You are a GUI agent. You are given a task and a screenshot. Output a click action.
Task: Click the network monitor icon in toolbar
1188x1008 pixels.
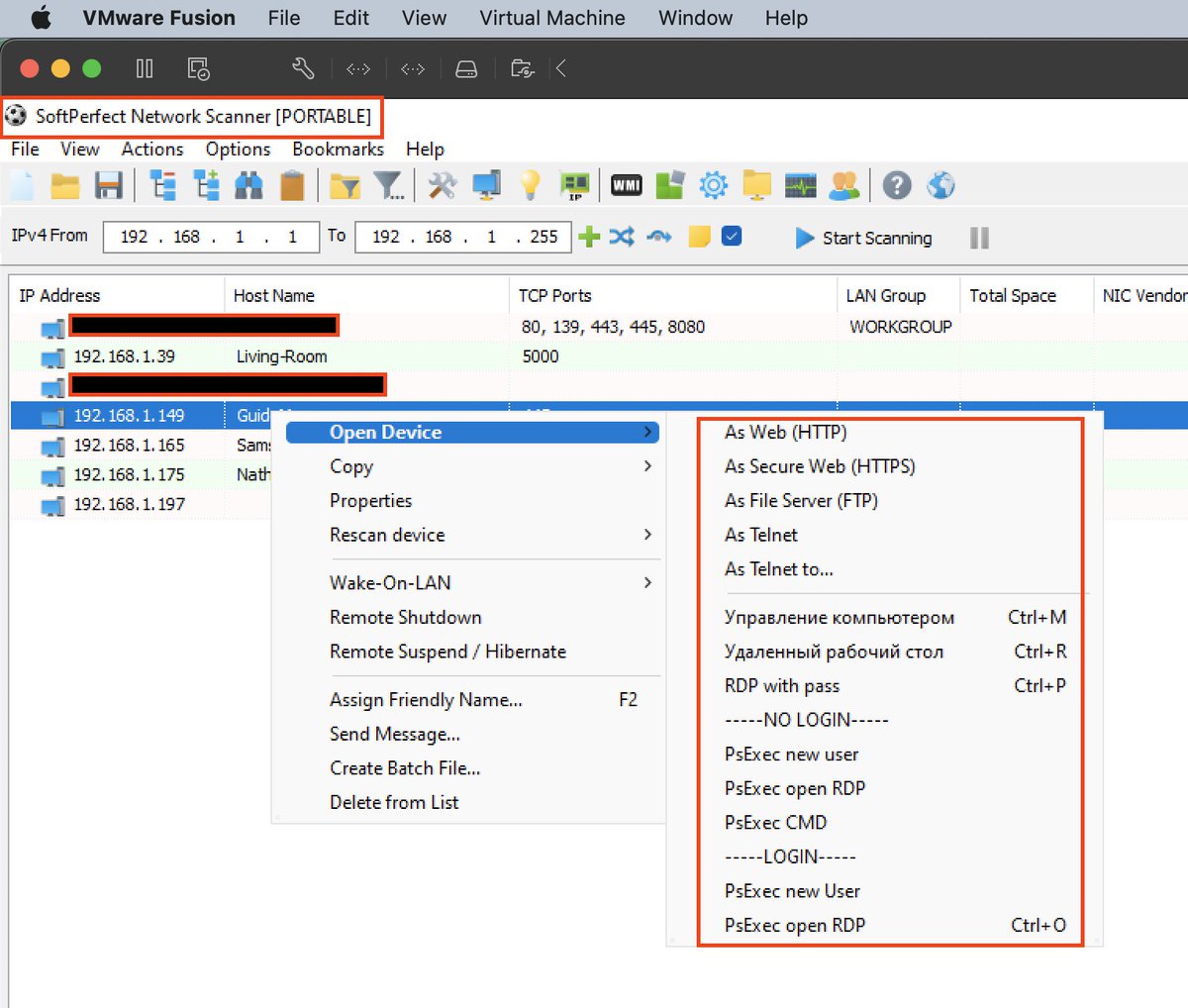coord(486,185)
